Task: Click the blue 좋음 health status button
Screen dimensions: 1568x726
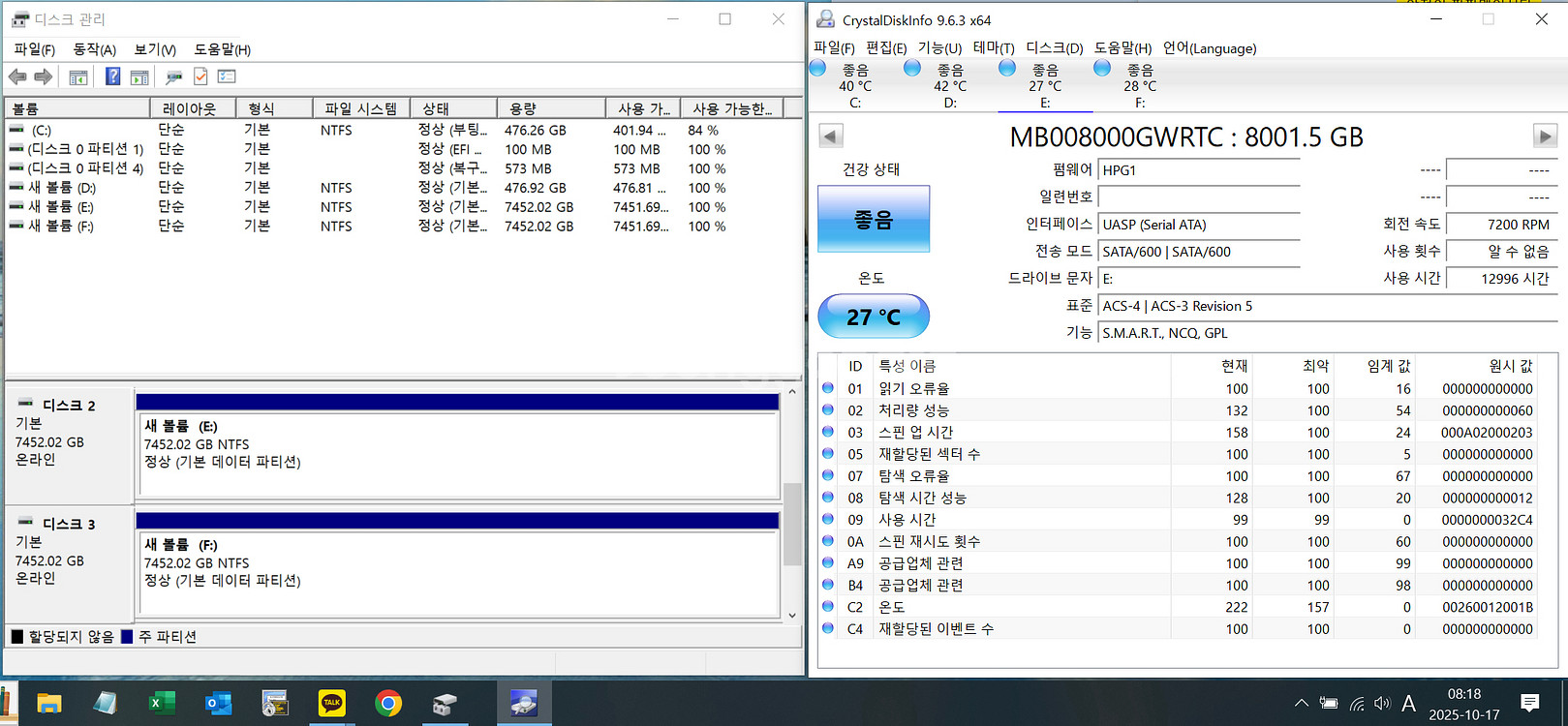Action: coord(873,220)
